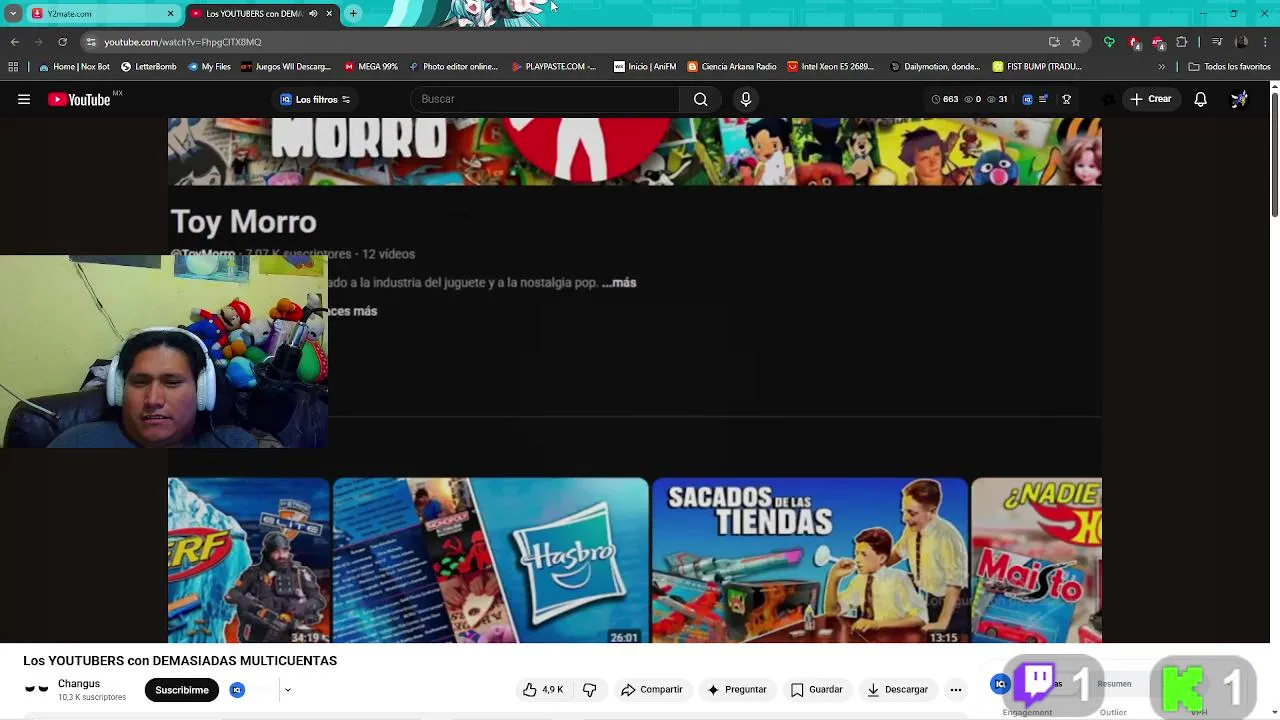Screen dimensions: 1280x720
Task: Reload the page with the refresh icon
Action: (62, 42)
